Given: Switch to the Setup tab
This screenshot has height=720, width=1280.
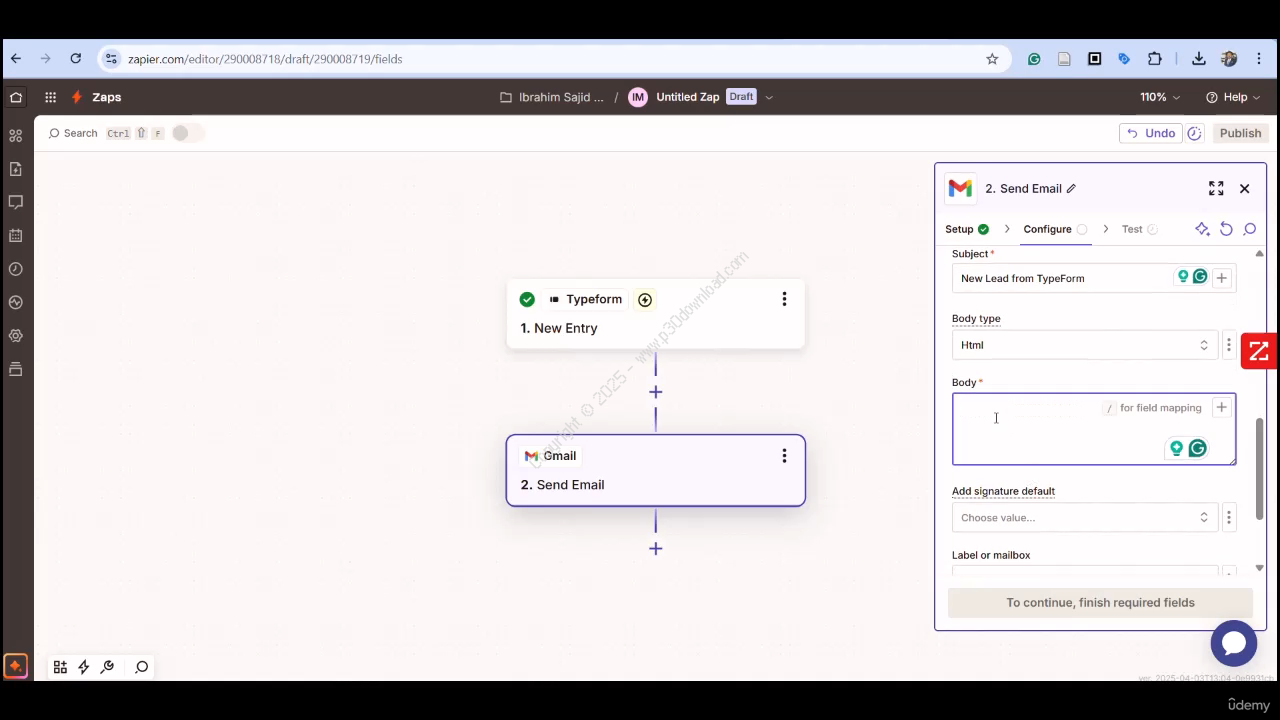Looking at the screenshot, I should click(x=967, y=229).
